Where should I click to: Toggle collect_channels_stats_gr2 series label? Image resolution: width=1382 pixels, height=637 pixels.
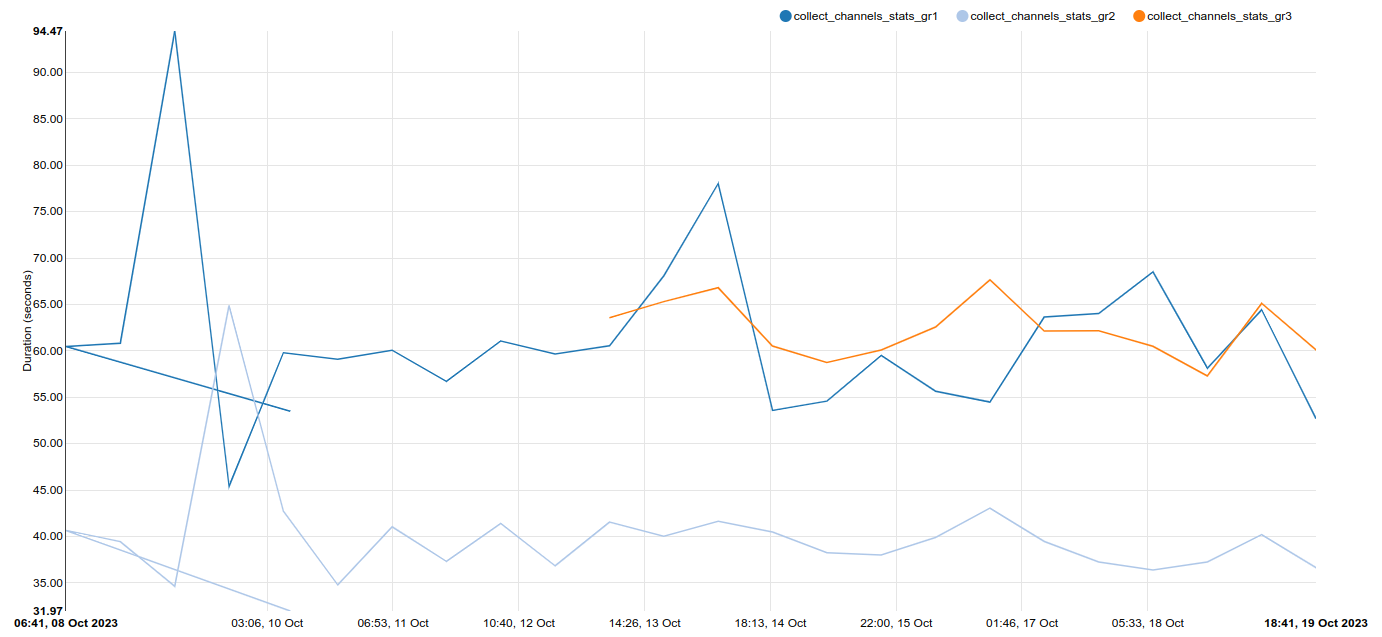pyautogui.click(x=1042, y=16)
